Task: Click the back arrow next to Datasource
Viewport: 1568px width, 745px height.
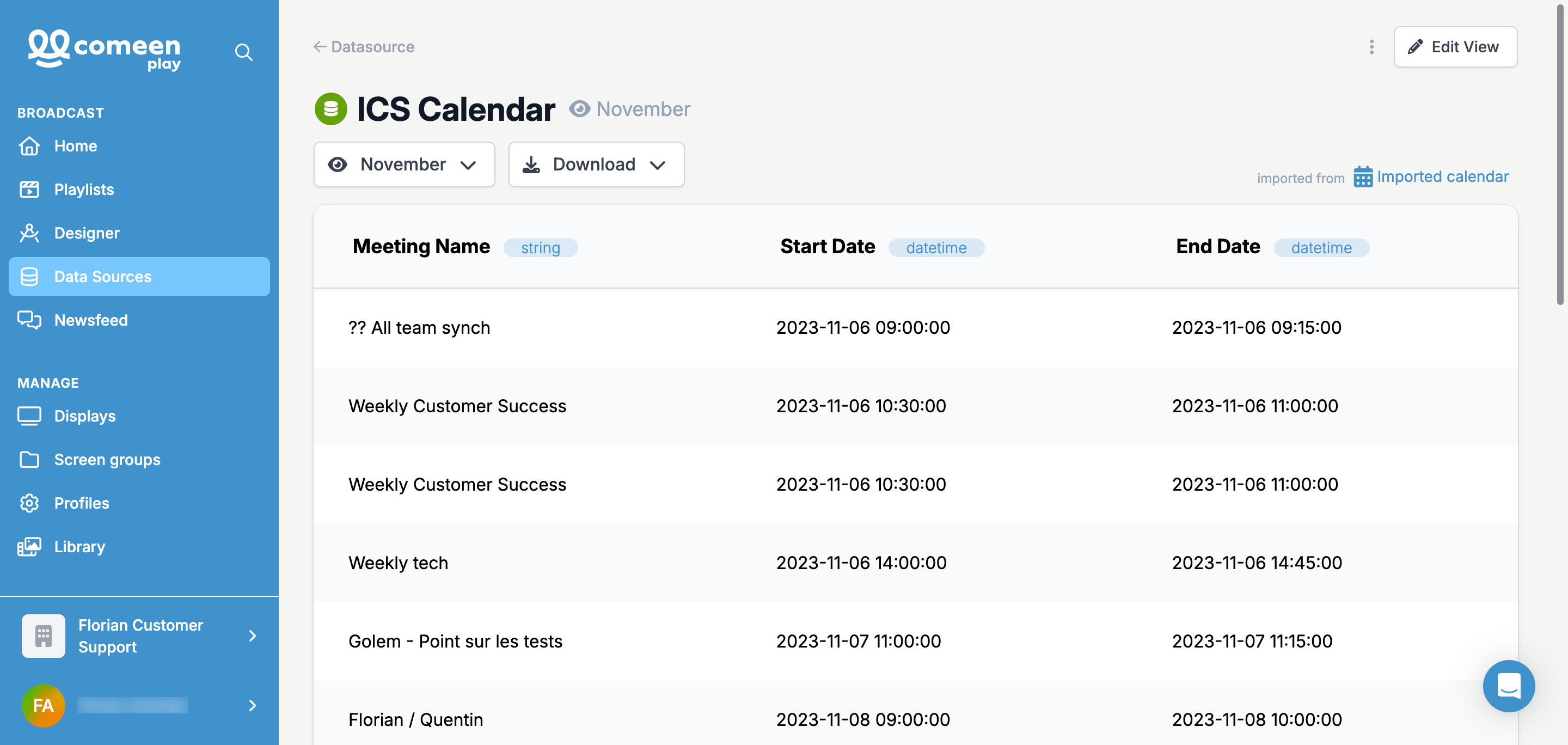Action: click(x=320, y=47)
